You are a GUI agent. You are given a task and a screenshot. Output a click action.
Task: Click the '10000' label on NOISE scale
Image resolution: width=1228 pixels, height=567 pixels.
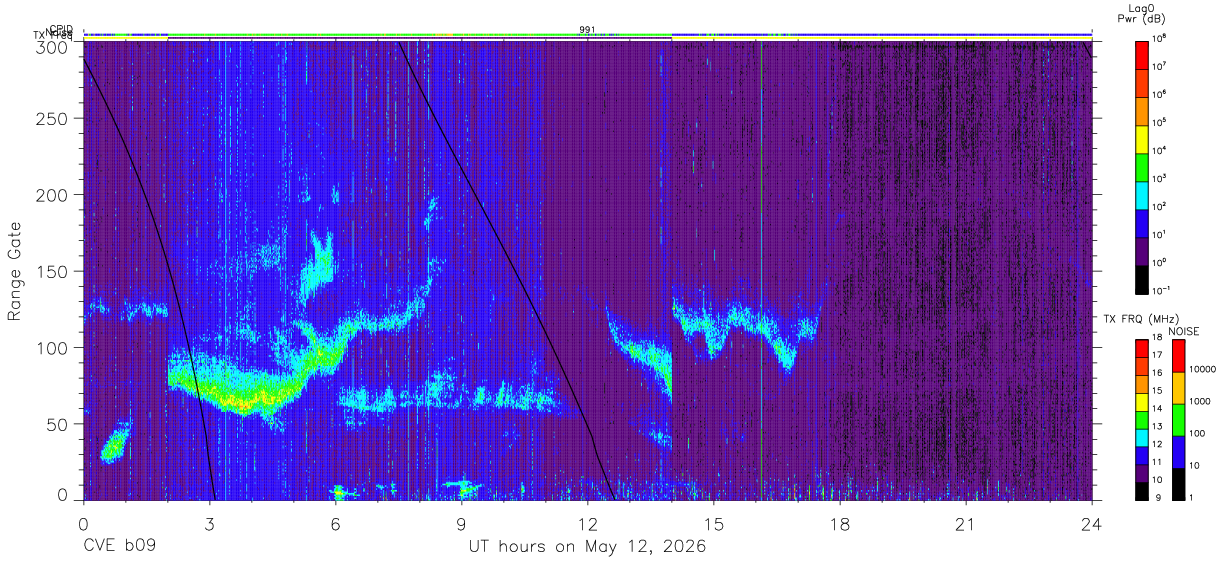[1202, 369]
